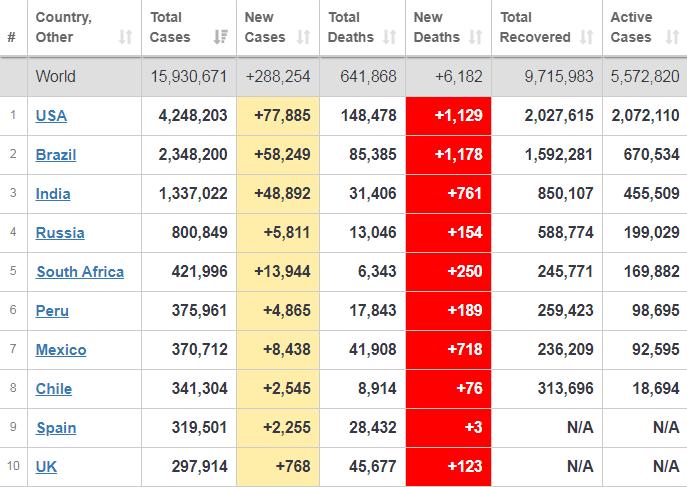Click sort arrows icon in New Cases column
Viewport: 687px width, 487px height.
[304, 38]
